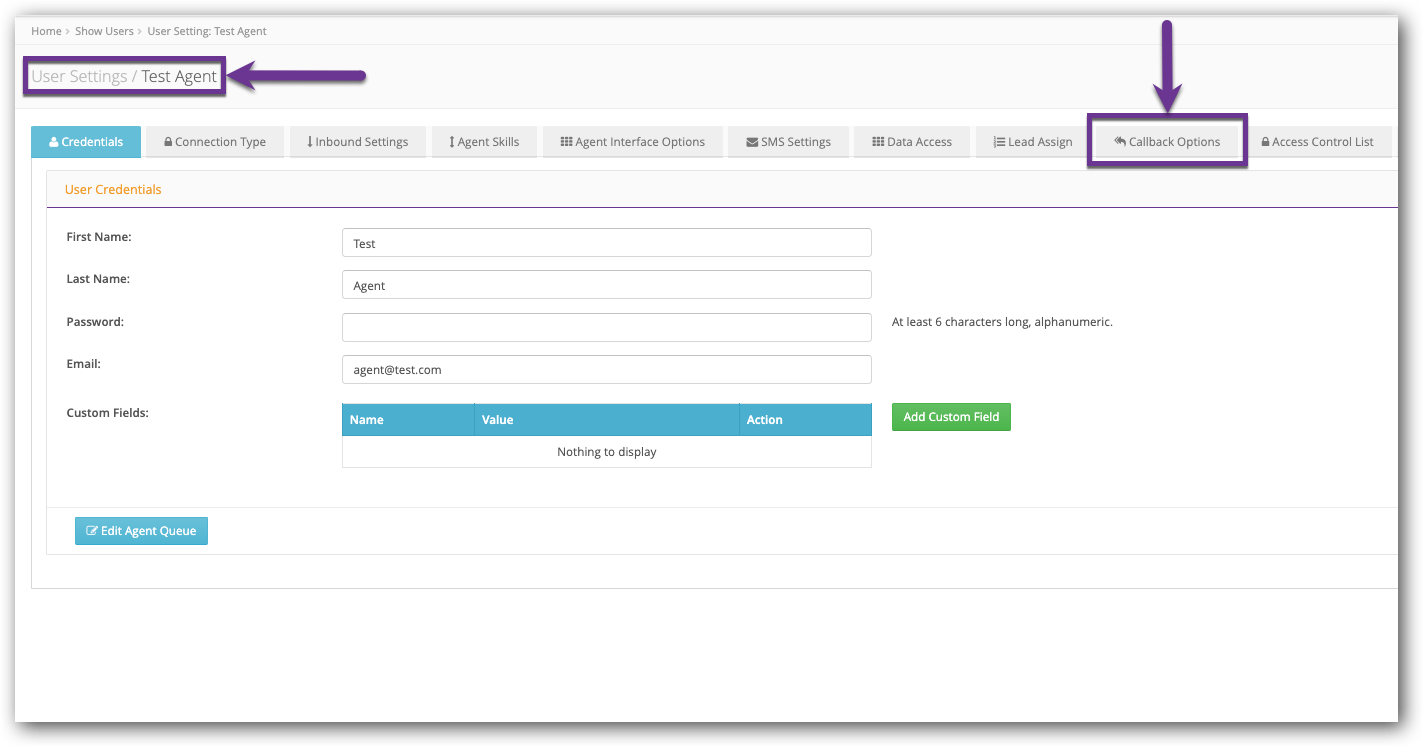Click the hand icon on Callback Options tab

tap(1118, 141)
